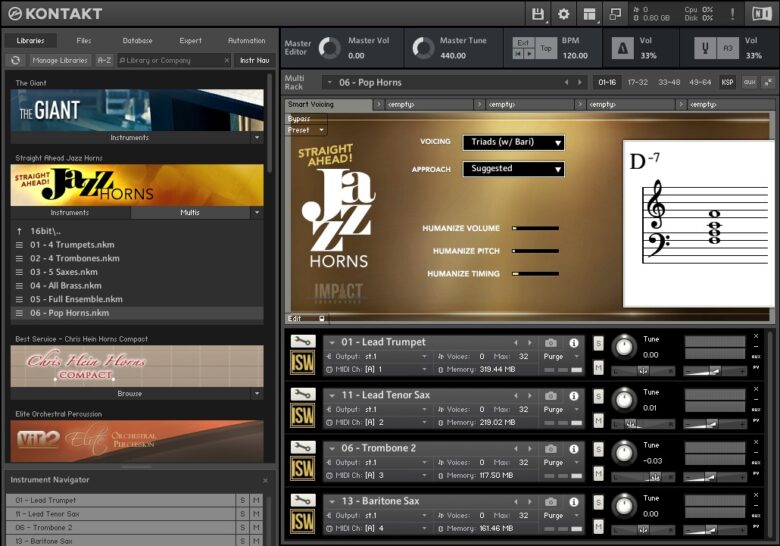Screen dimensions: 780x546
Task: Open the options gear icon
Action: click(564, 14)
